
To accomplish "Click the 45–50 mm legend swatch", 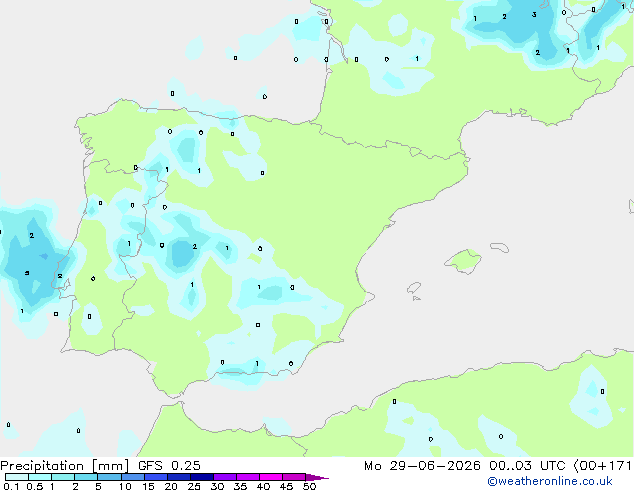I will (294, 477).
